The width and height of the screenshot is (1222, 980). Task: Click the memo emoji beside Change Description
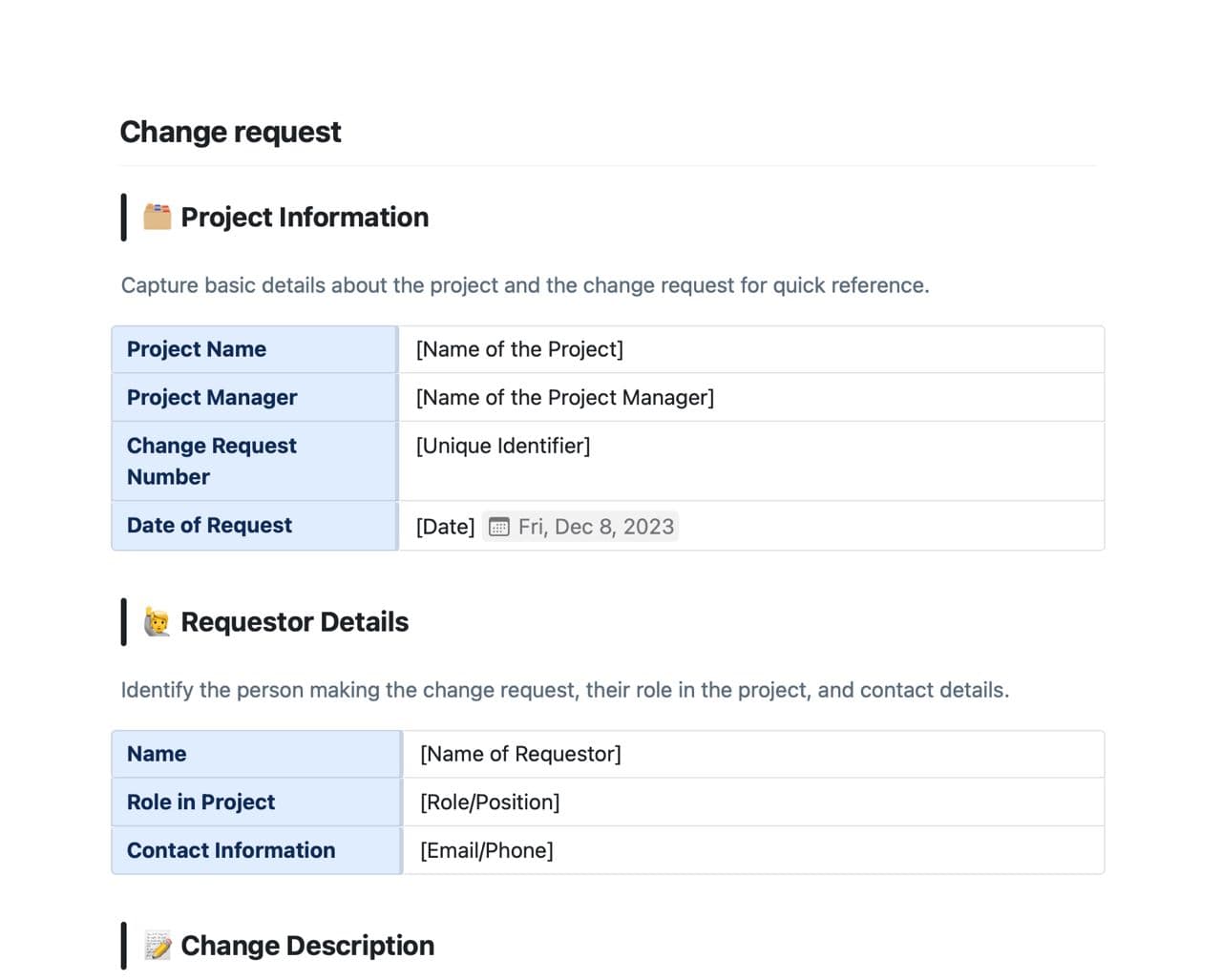[158, 945]
